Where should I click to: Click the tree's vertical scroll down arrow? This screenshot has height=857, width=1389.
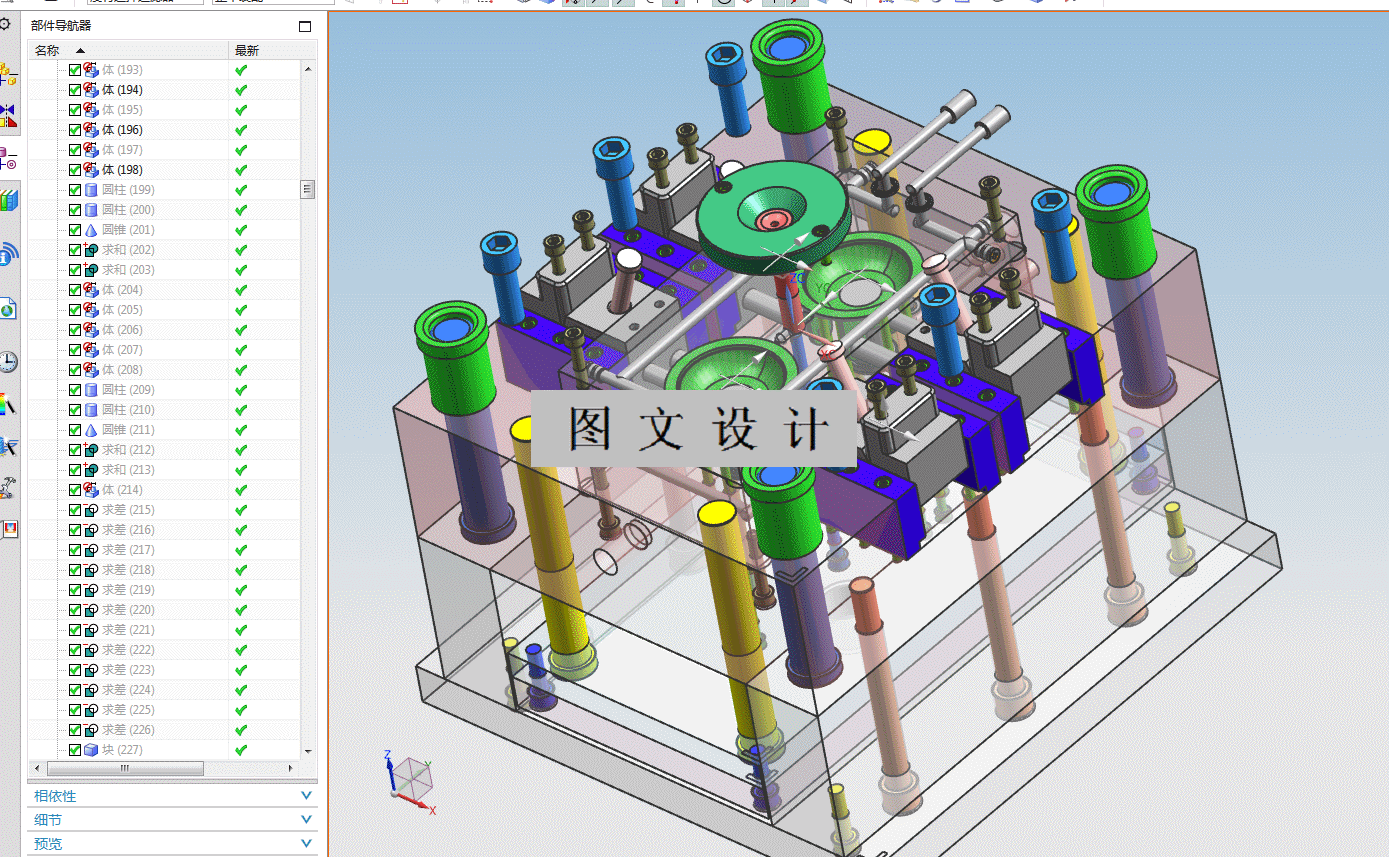308,751
